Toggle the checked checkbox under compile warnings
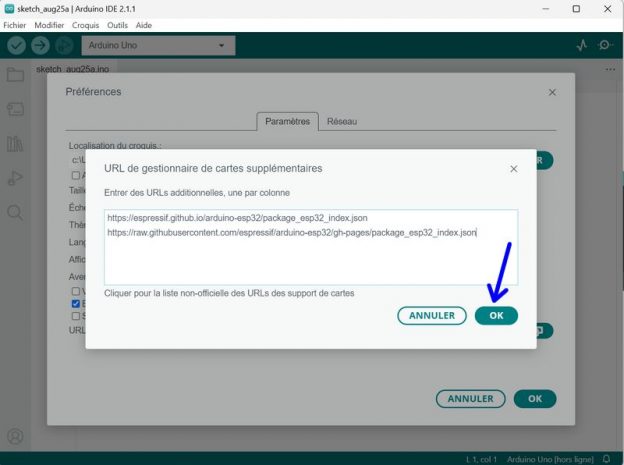The image size is (624, 465). pos(76,303)
